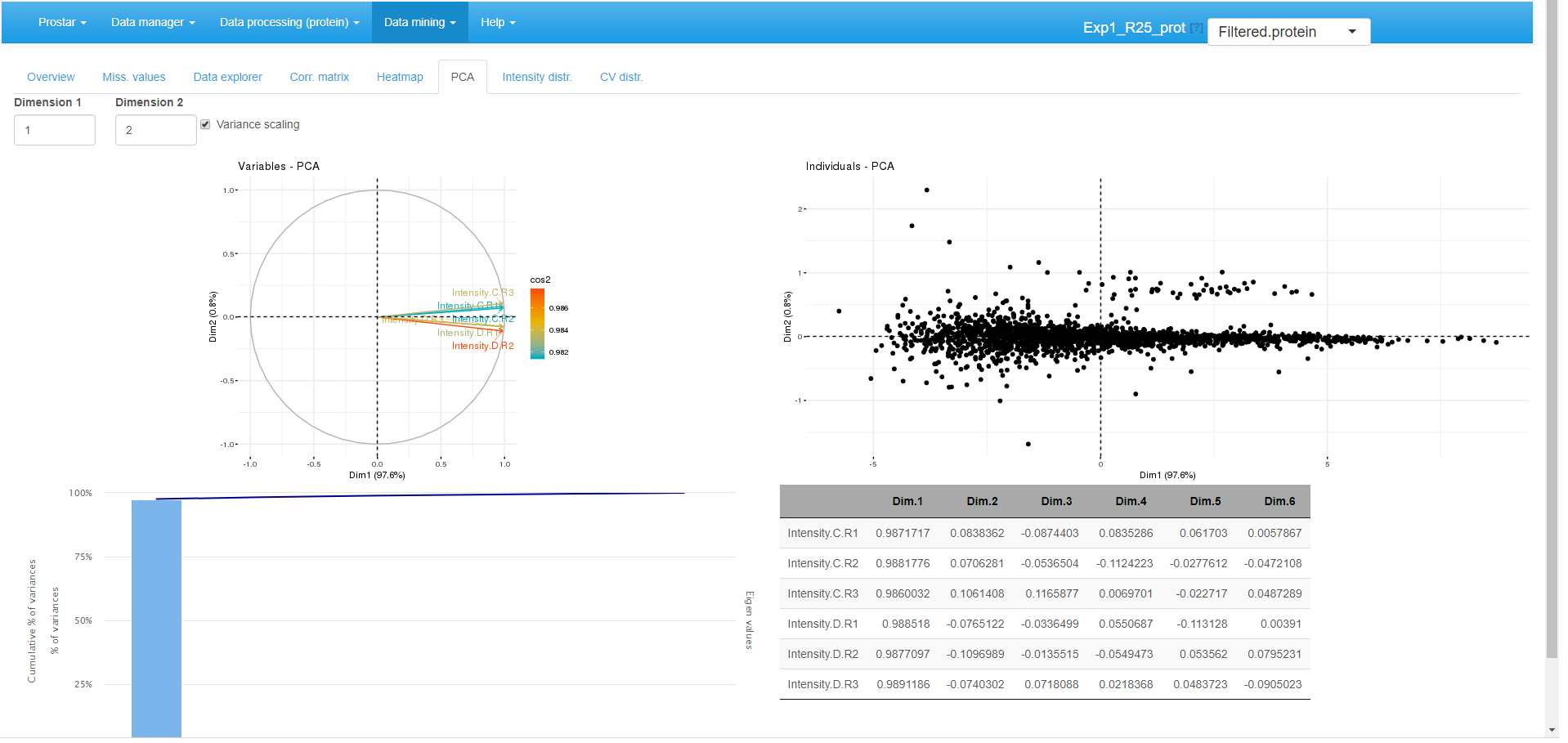
Task: Click the Exp1_R25_prot dataset label
Action: tap(1137, 27)
